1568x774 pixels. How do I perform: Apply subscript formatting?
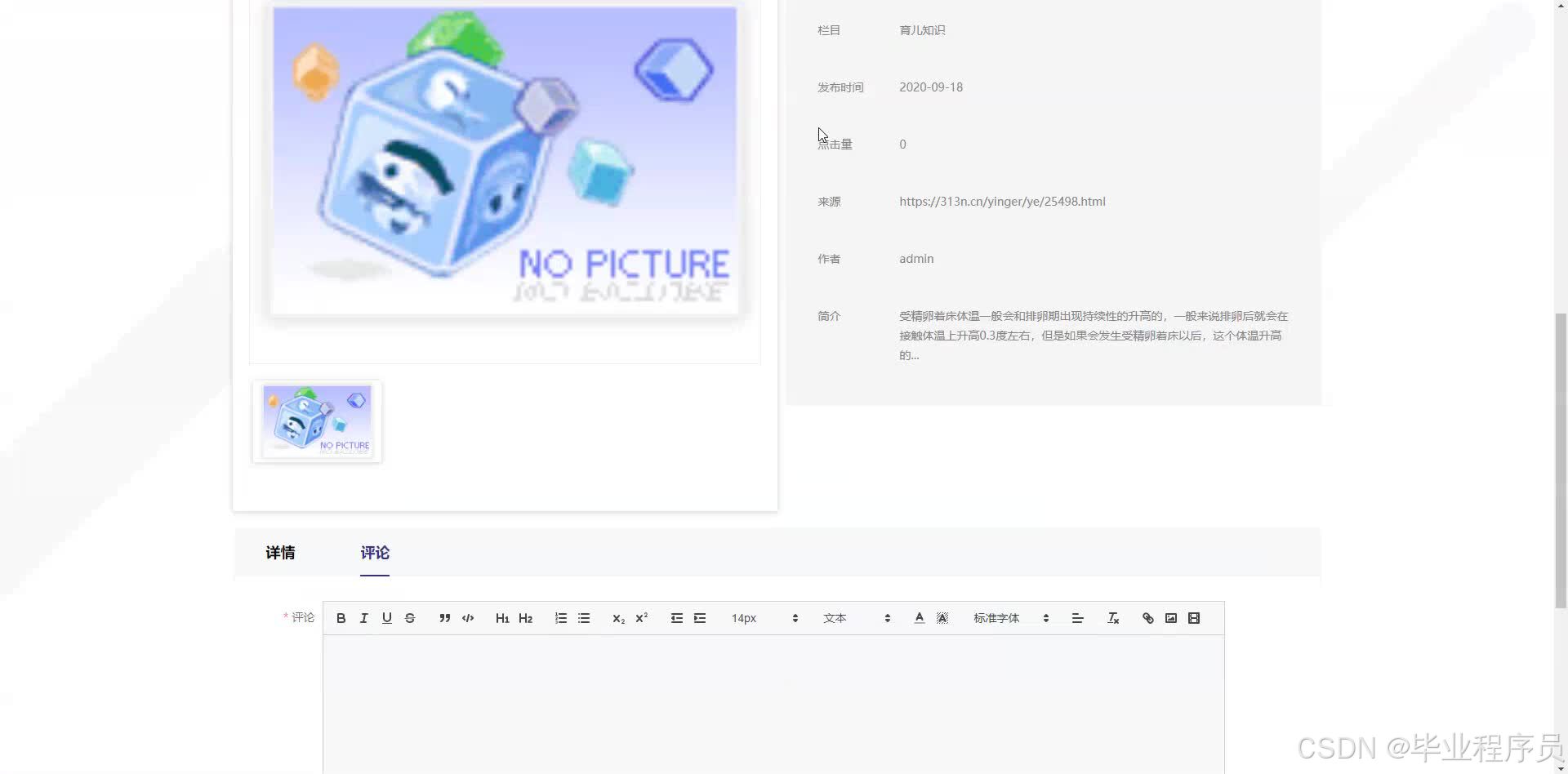click(x=618, y=618)
